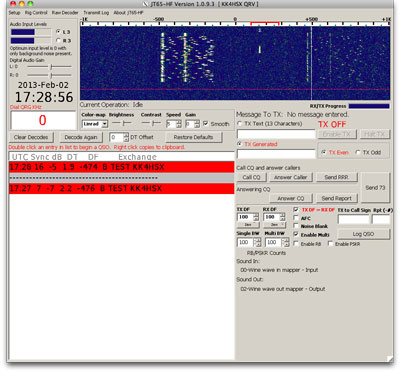Open the Transmit Log menu
Screen dimensions: 400x372
[96, 13]
